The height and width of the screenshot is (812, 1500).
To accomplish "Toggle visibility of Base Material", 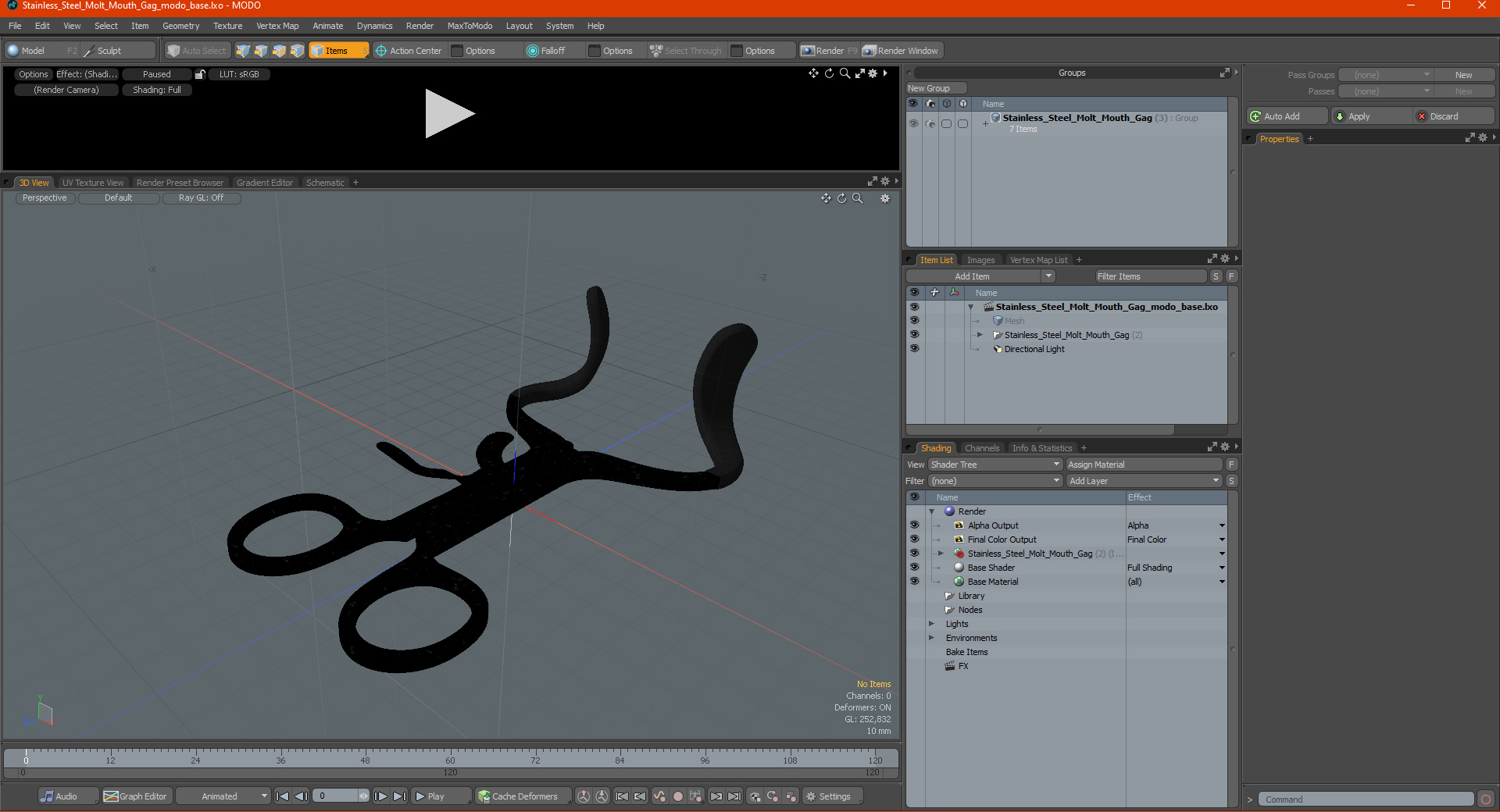I will coord(914,582).
